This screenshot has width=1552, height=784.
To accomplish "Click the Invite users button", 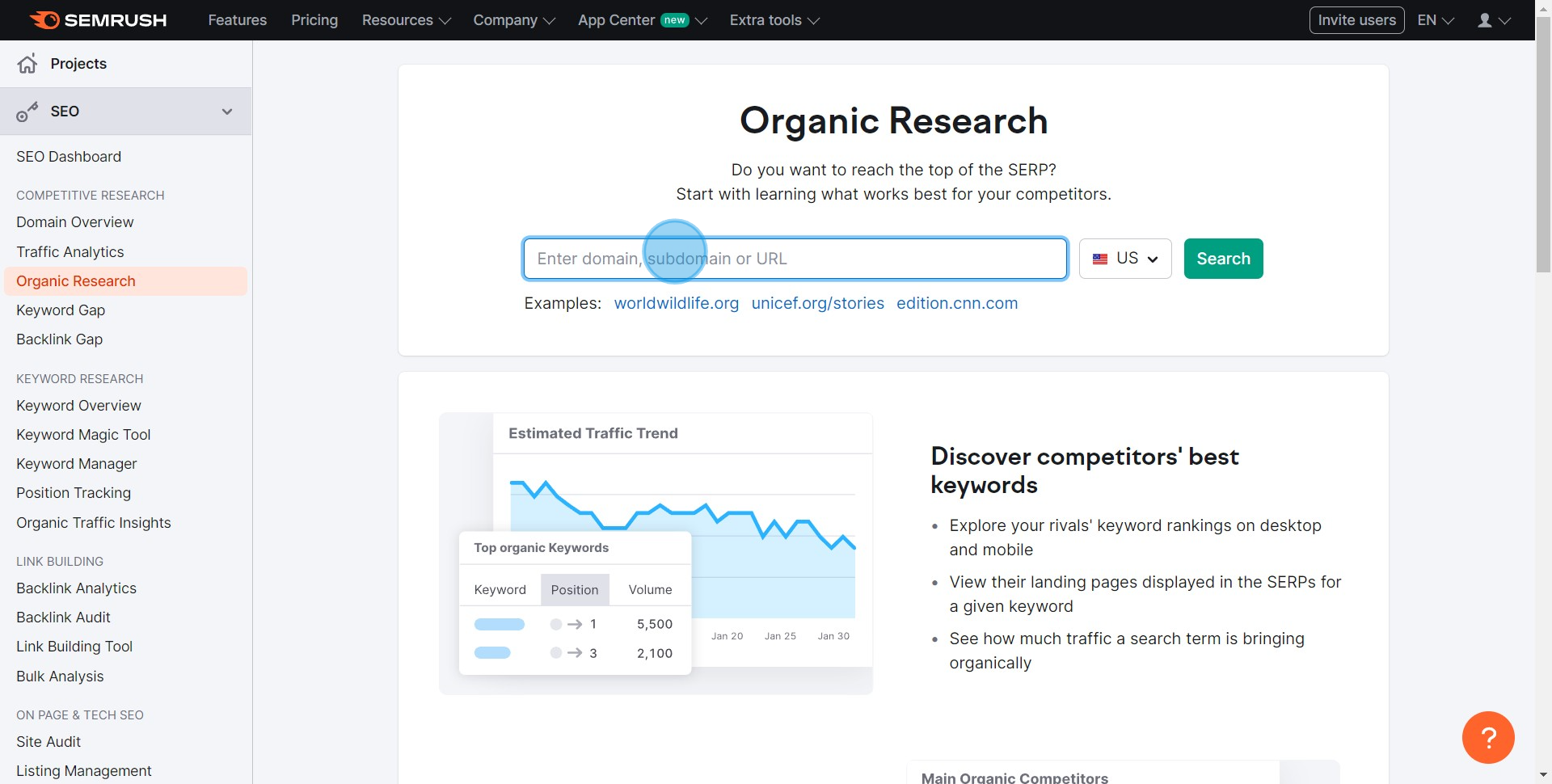I will tap(1356, 20).
